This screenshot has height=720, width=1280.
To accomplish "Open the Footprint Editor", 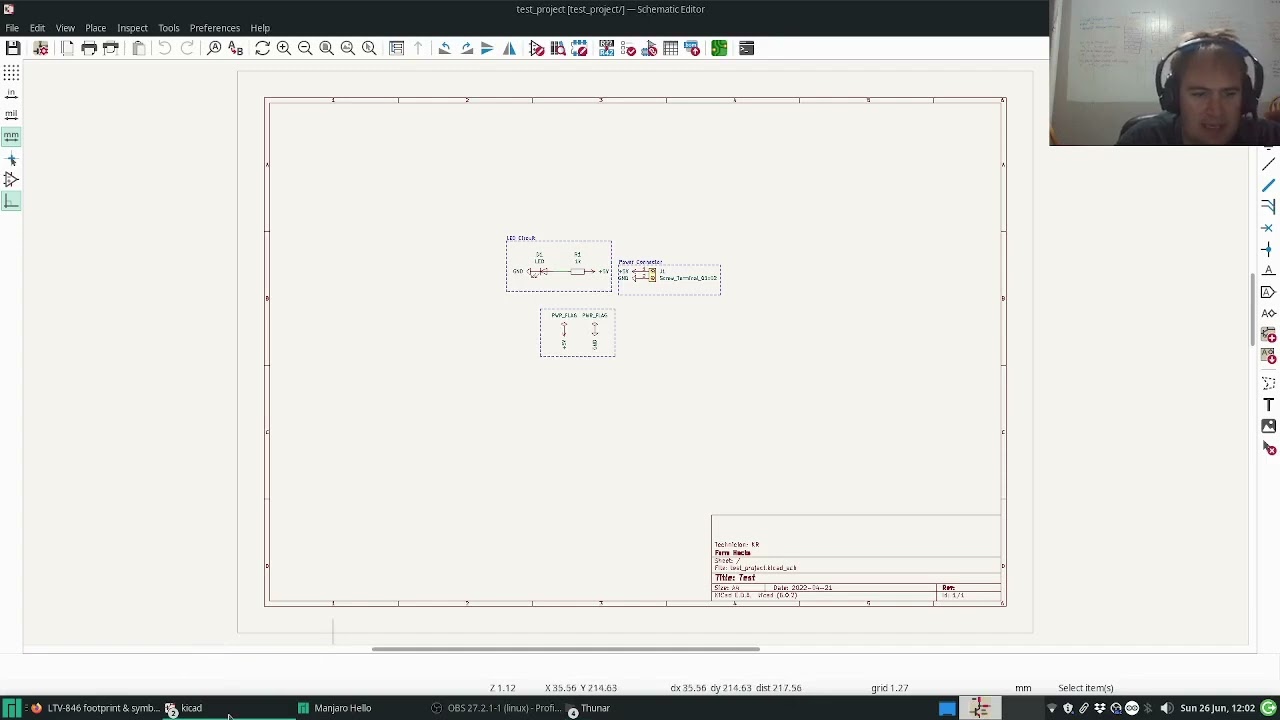I will pyautogui.click(x=579, y=48).
